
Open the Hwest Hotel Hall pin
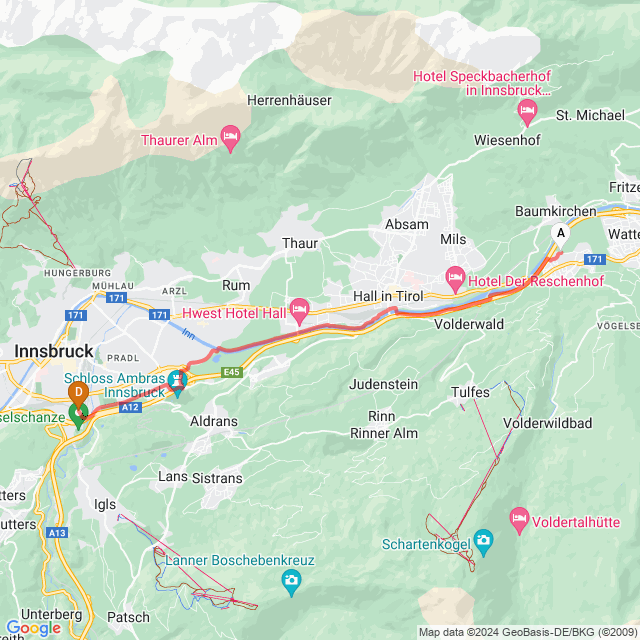click(299, 311)
